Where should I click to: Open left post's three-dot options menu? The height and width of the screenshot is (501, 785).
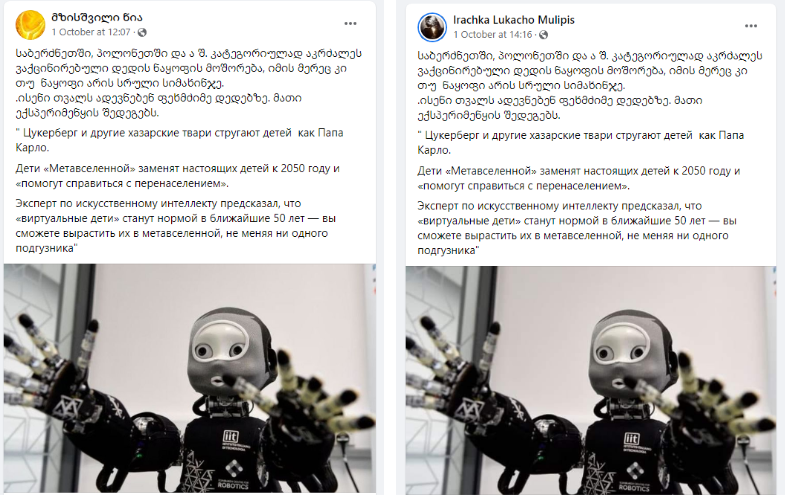coord(350,24)
